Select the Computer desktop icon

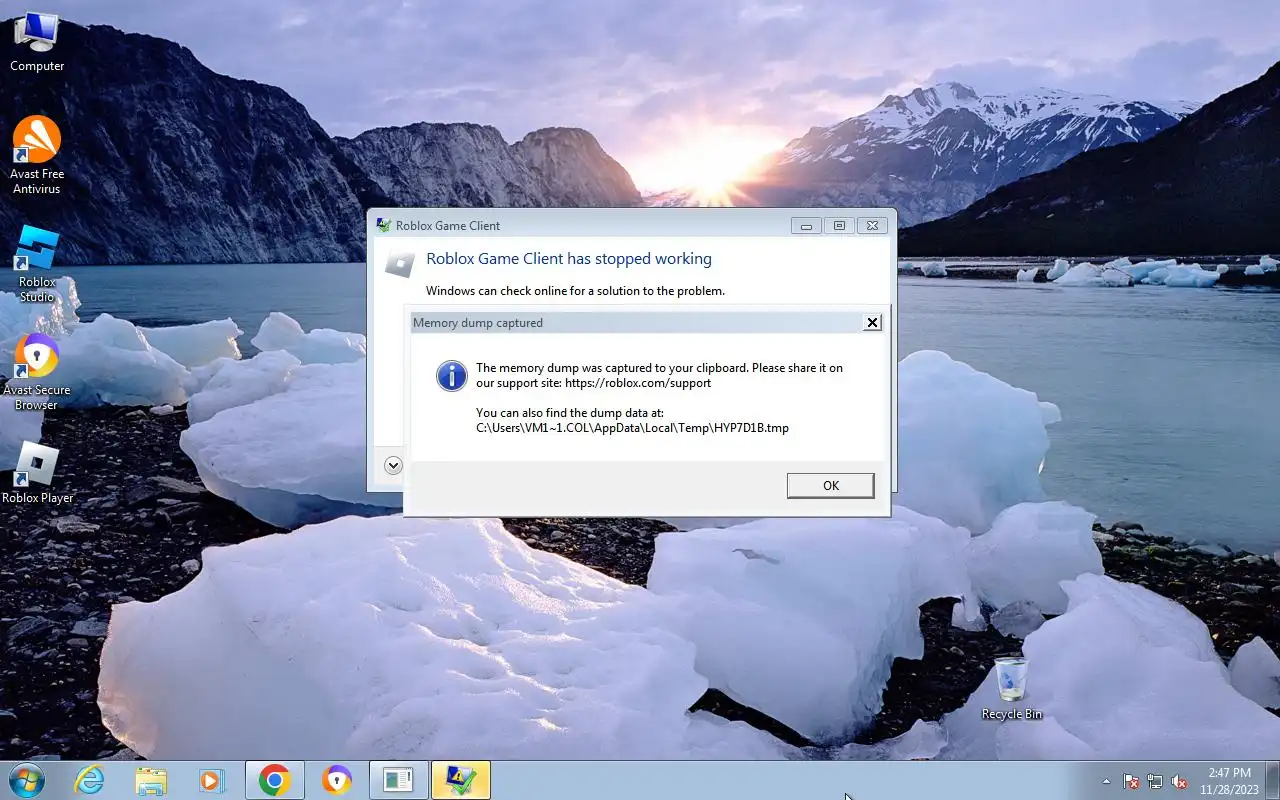[37, 42]
